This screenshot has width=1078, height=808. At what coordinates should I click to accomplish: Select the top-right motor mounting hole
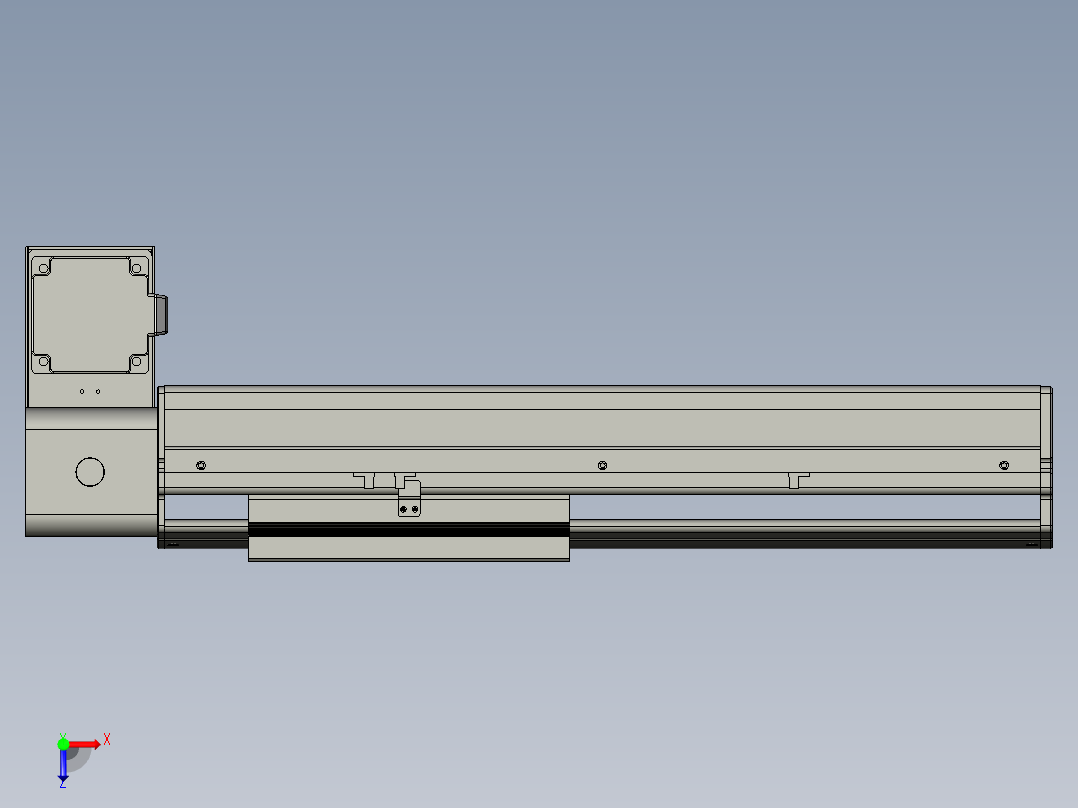point(136,268)
